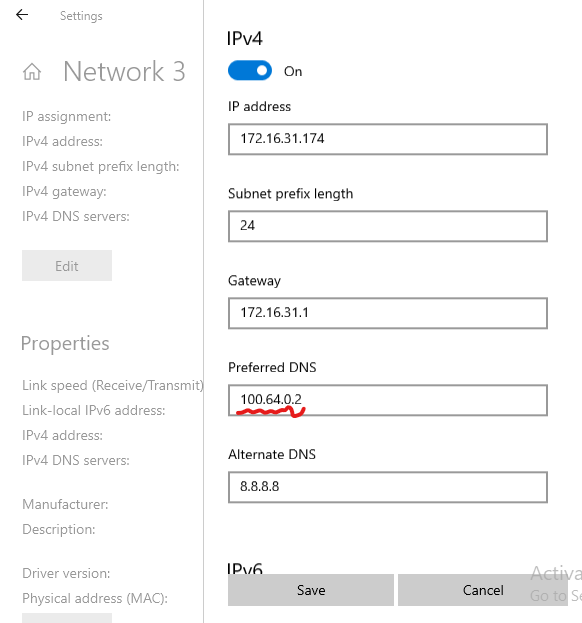Open Settings home via house icon
This screenshot has height=623, width=582.
pos(32,72)
